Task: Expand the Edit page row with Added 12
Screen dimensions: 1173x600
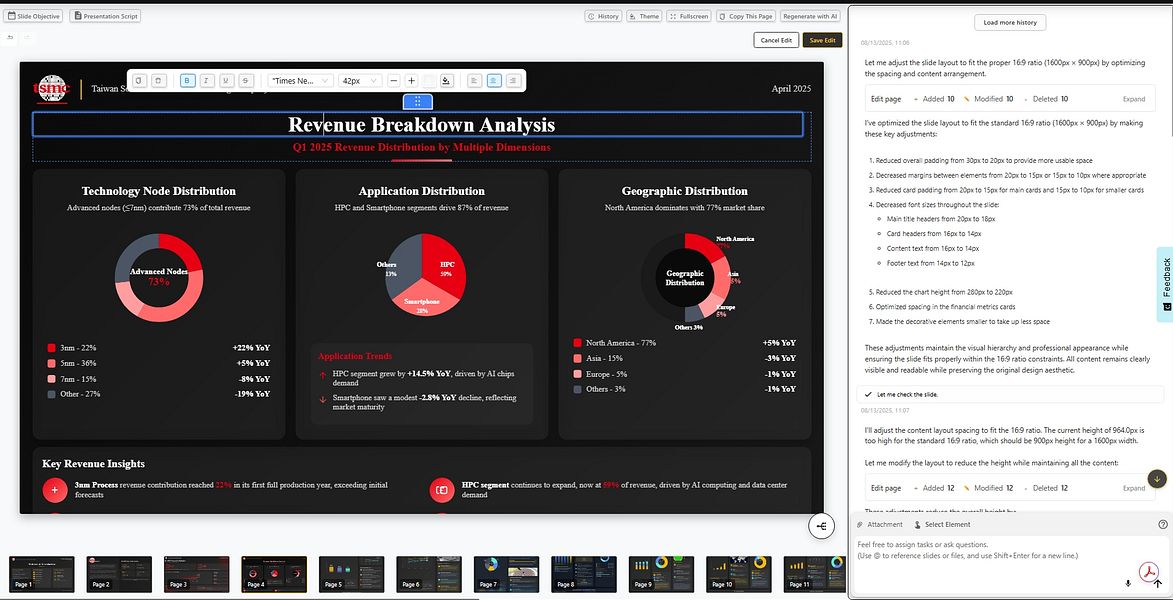Action: click(x=1133, y=488)
